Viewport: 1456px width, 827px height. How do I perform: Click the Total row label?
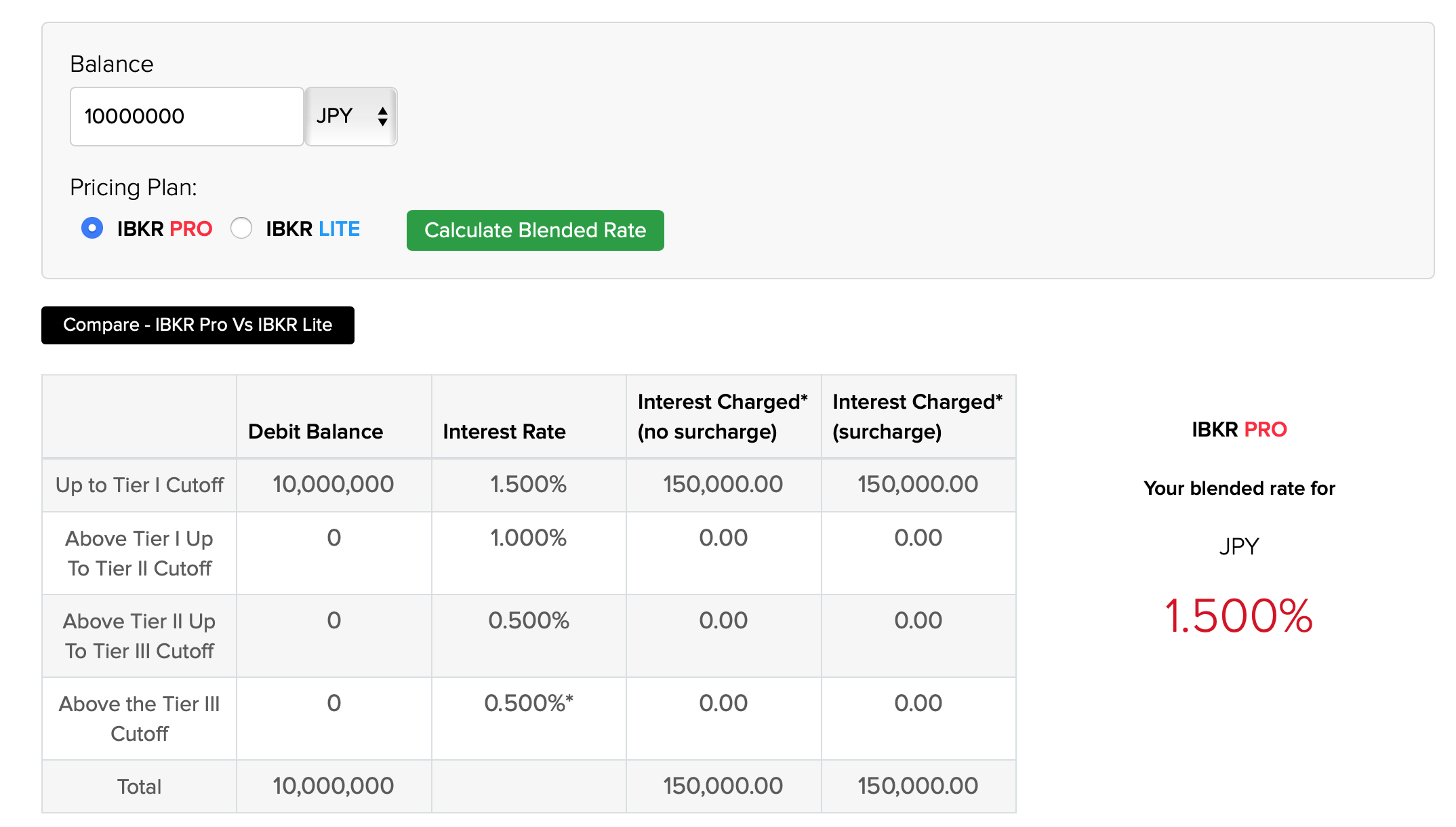140,787
